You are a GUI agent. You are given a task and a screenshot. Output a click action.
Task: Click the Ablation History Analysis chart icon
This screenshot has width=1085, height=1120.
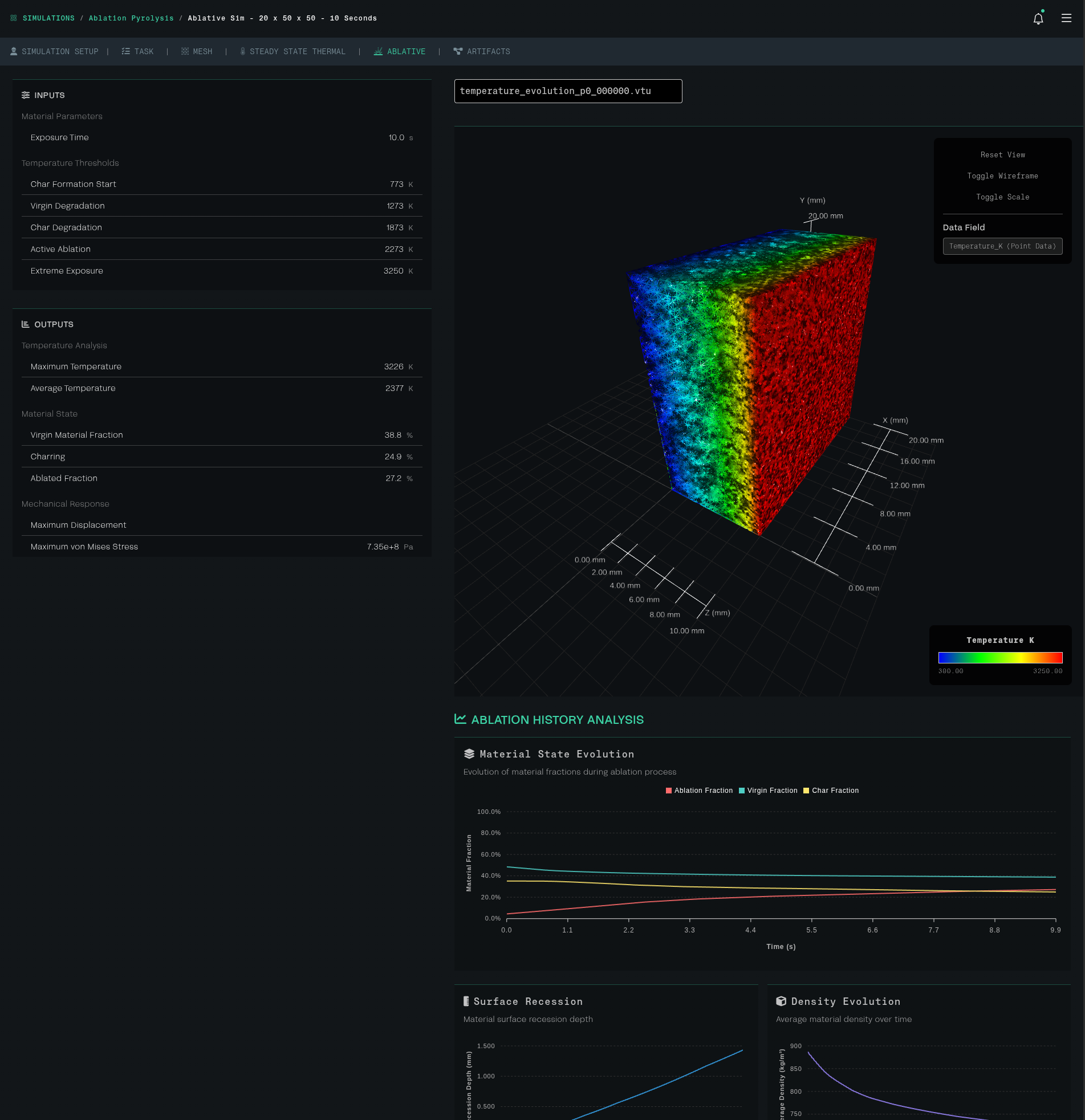click(x=461, y=719)
